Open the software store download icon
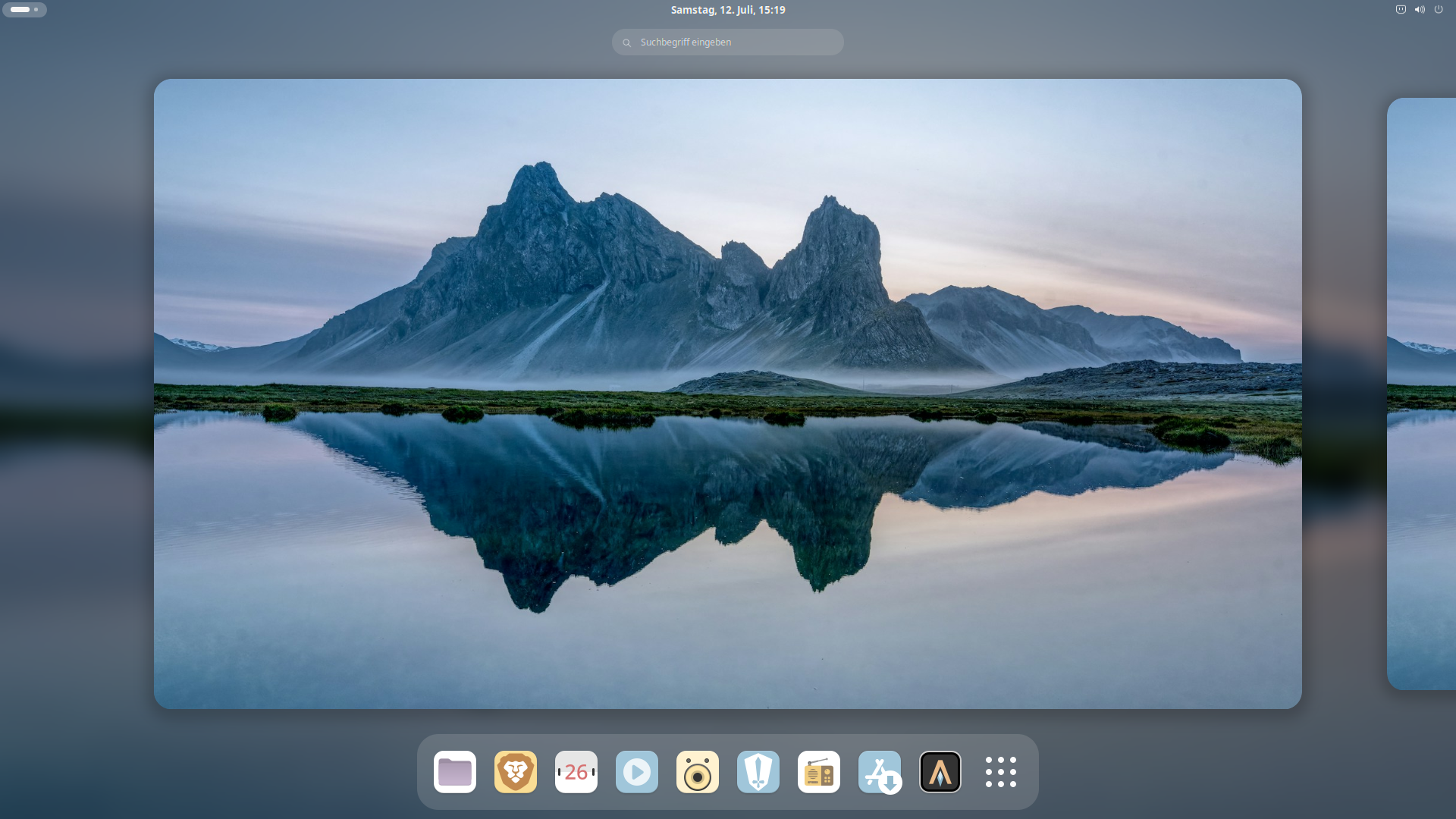 coord(880,772)
